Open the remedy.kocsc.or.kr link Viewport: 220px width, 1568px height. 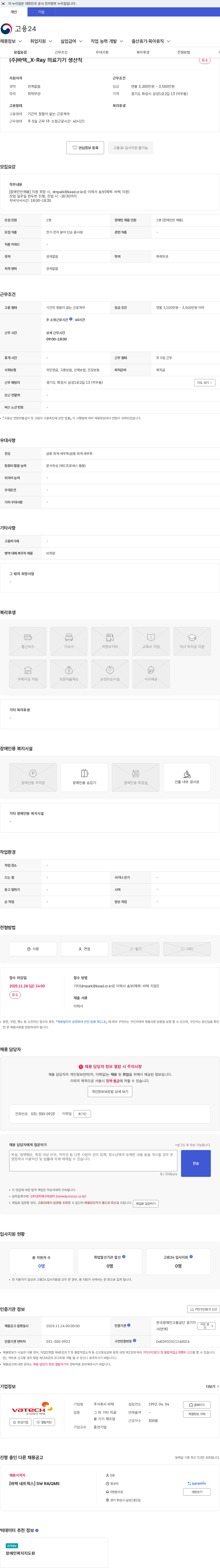tap(58, 1196)
